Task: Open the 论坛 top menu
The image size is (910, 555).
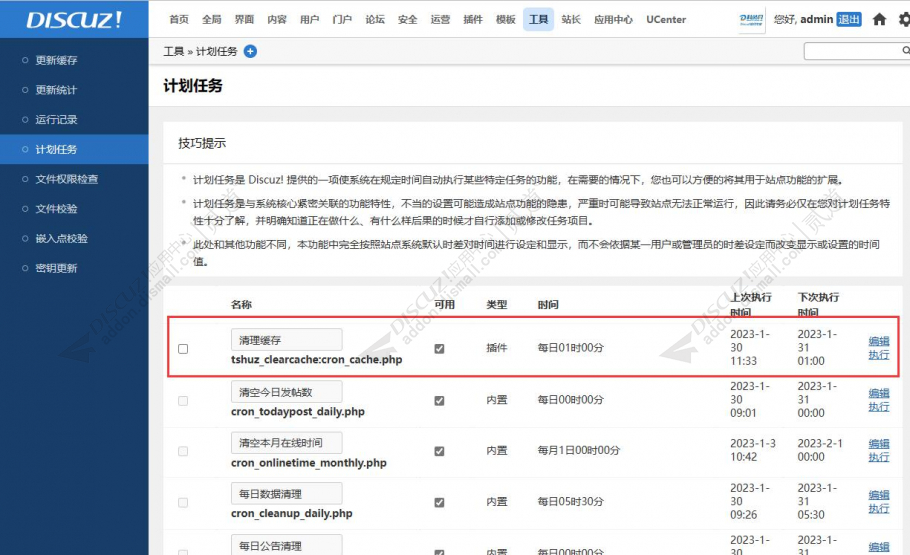Action: coord(375,19)
